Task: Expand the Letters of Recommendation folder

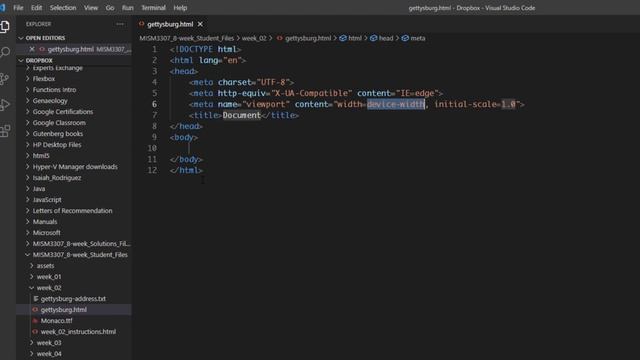Action: [72, 211]
